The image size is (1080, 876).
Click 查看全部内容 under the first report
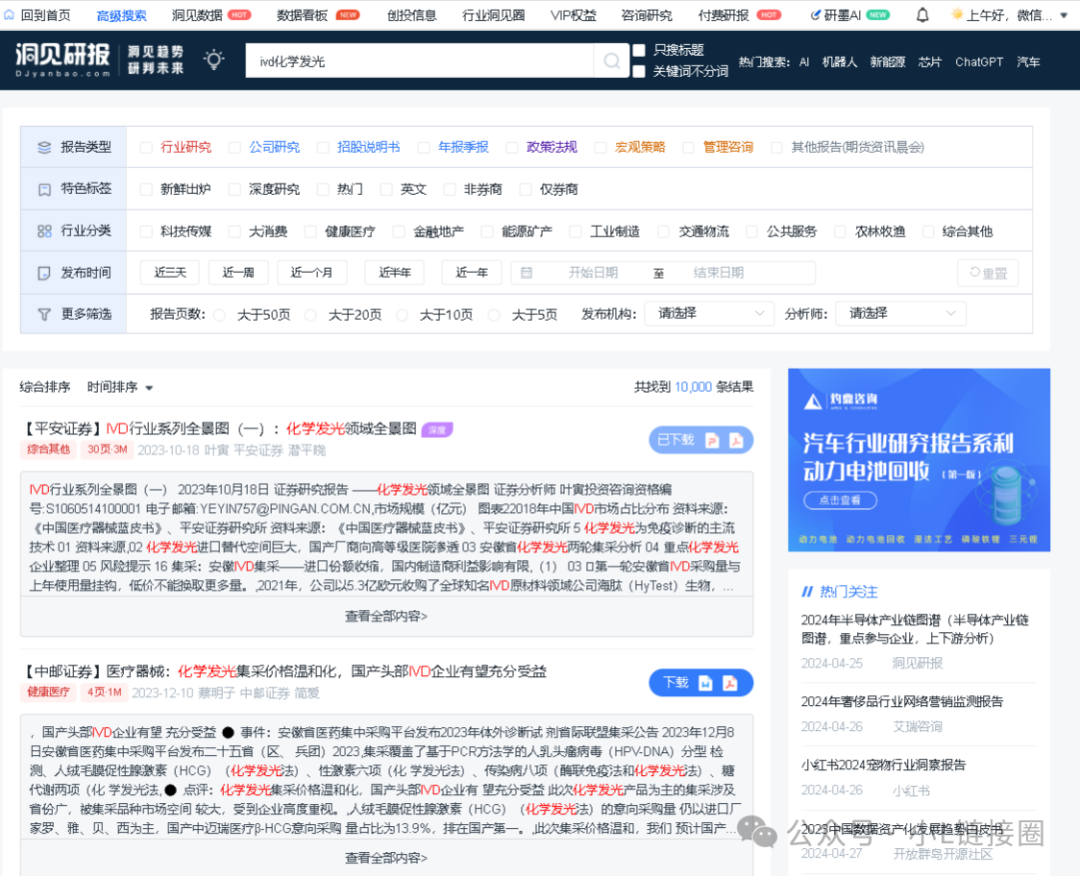point(386,616)
